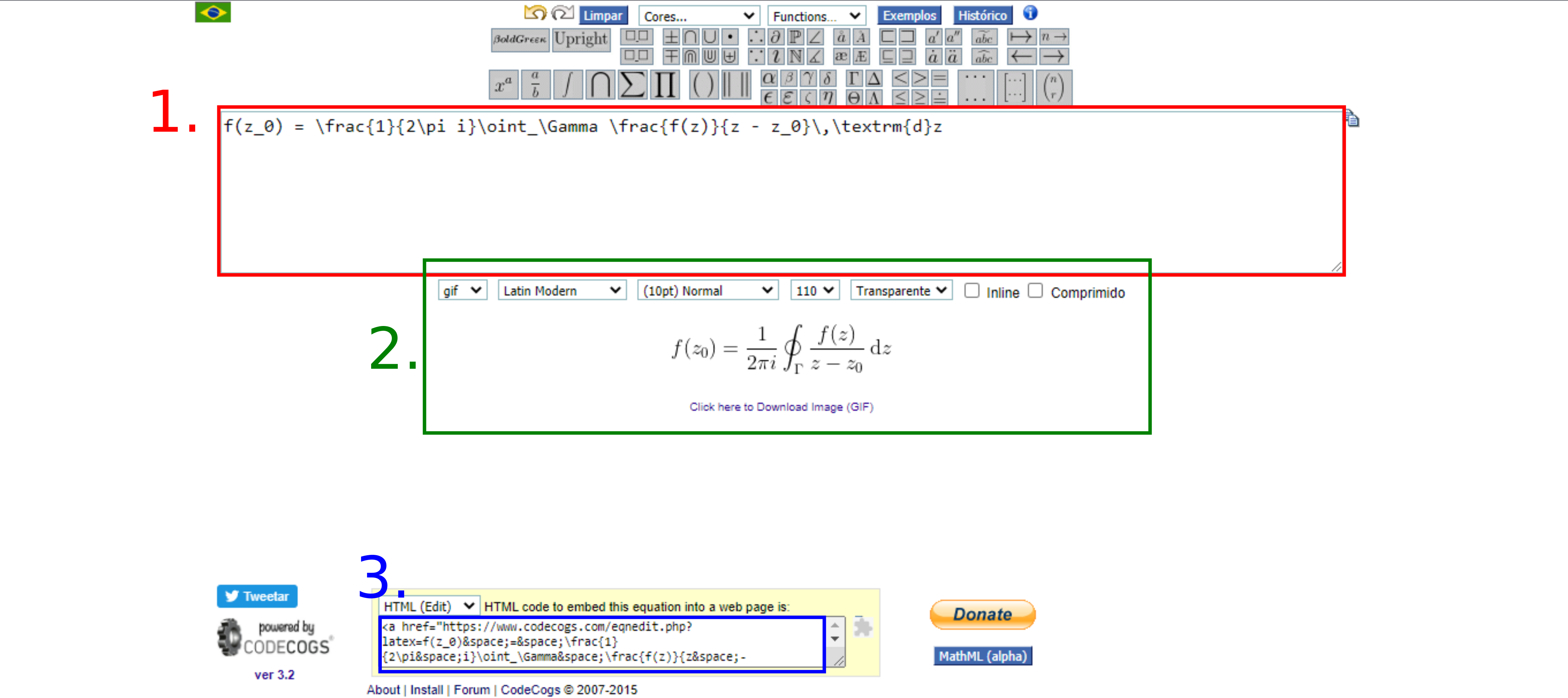This screenshot has height=698, width=1568.
Task: Insert fraction a over b template
Action: click(x=536, y=85)
